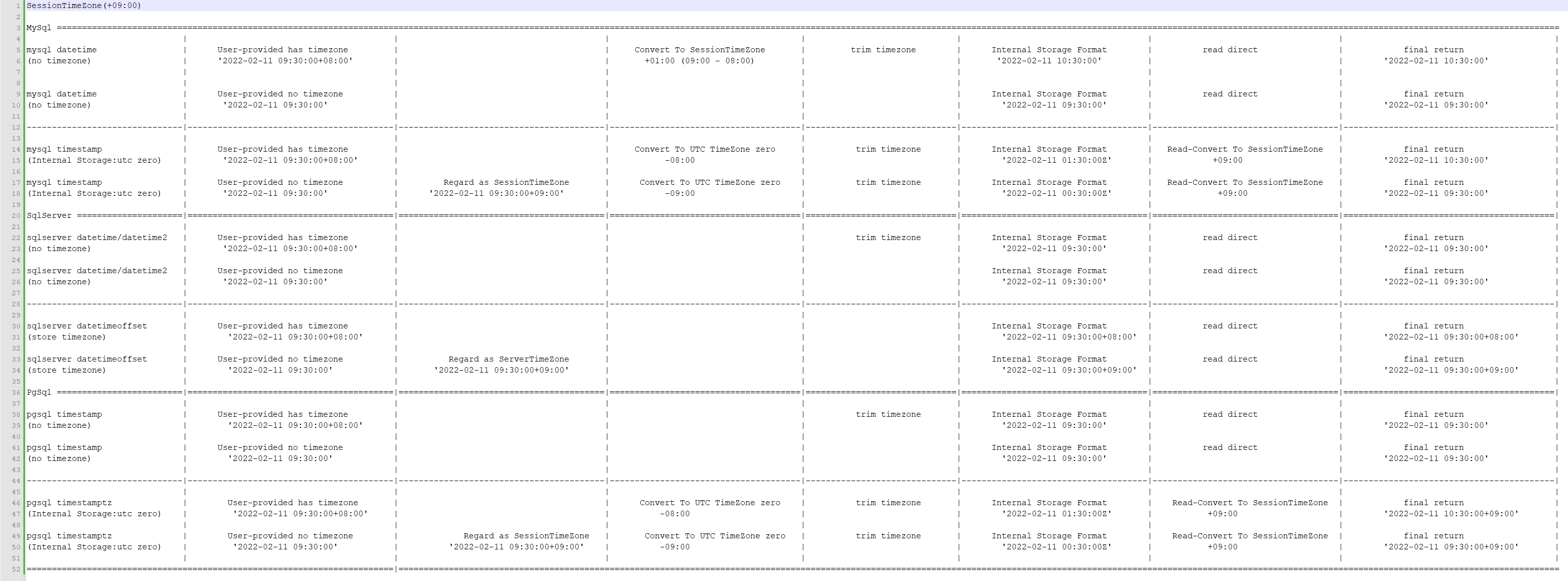
Task: Click the '+01:00 (09:00 - 08:00)' text
Action: (699, 61)
